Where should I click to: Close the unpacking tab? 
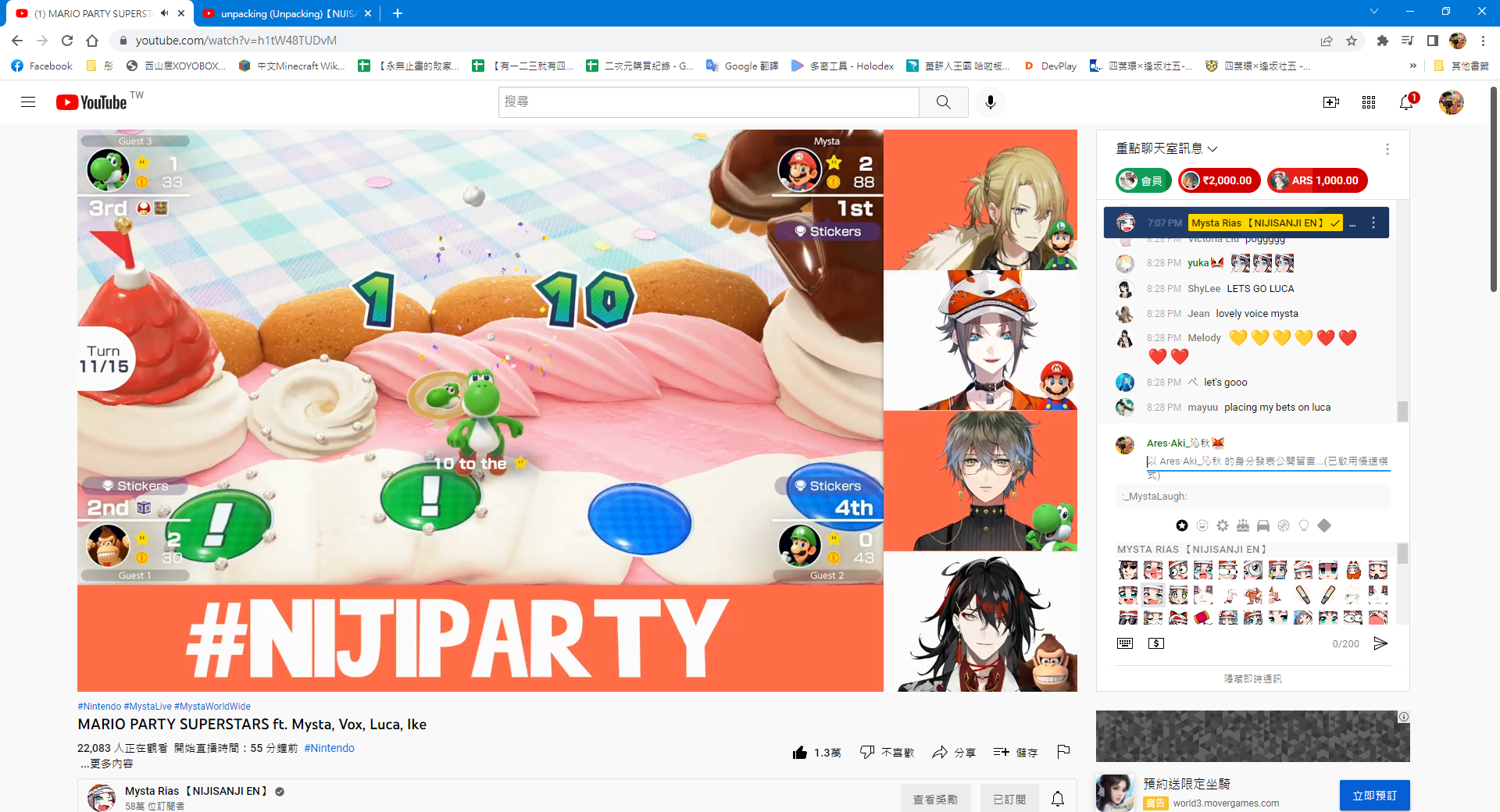368,13
